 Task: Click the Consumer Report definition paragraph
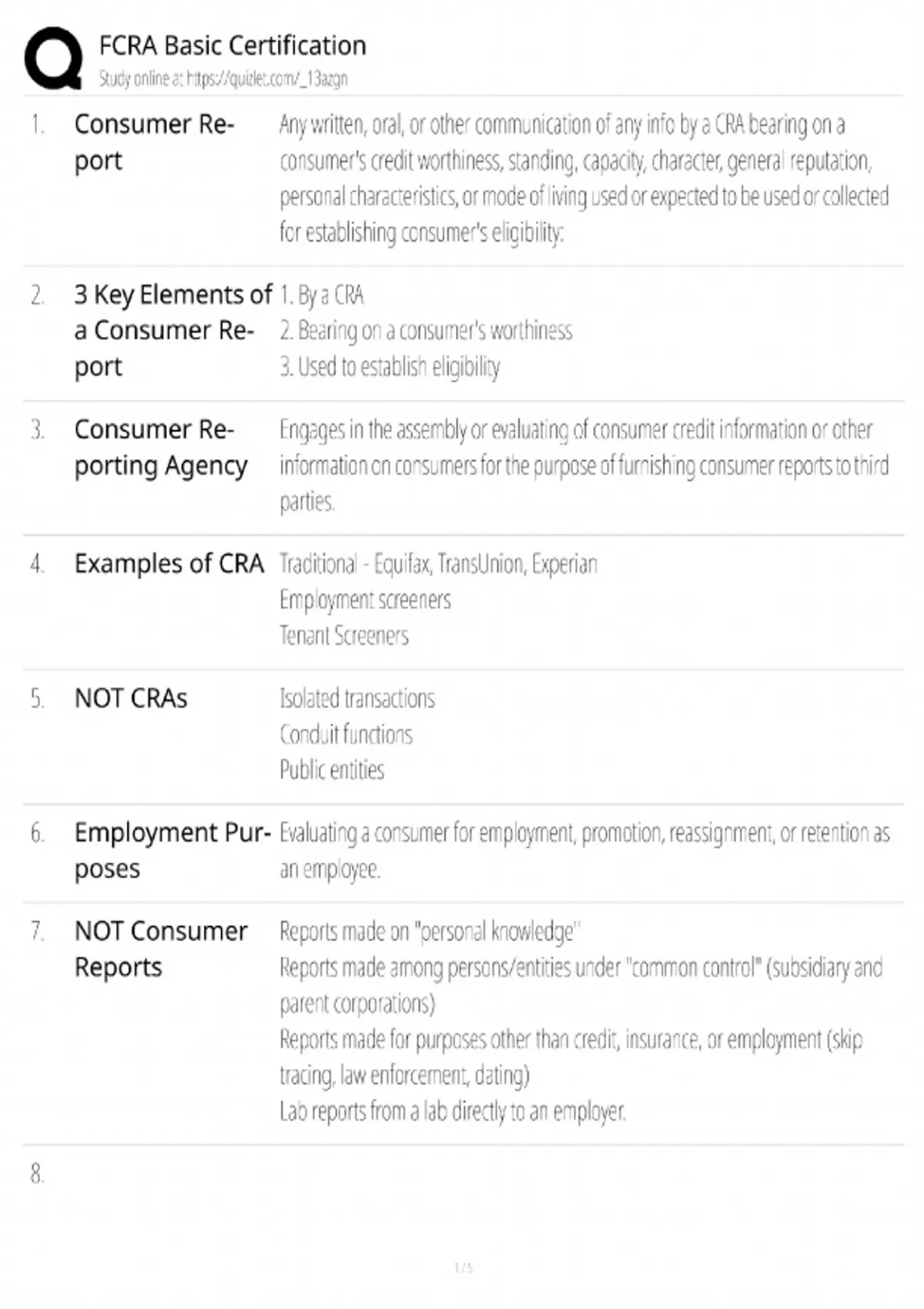coord(584,178)
